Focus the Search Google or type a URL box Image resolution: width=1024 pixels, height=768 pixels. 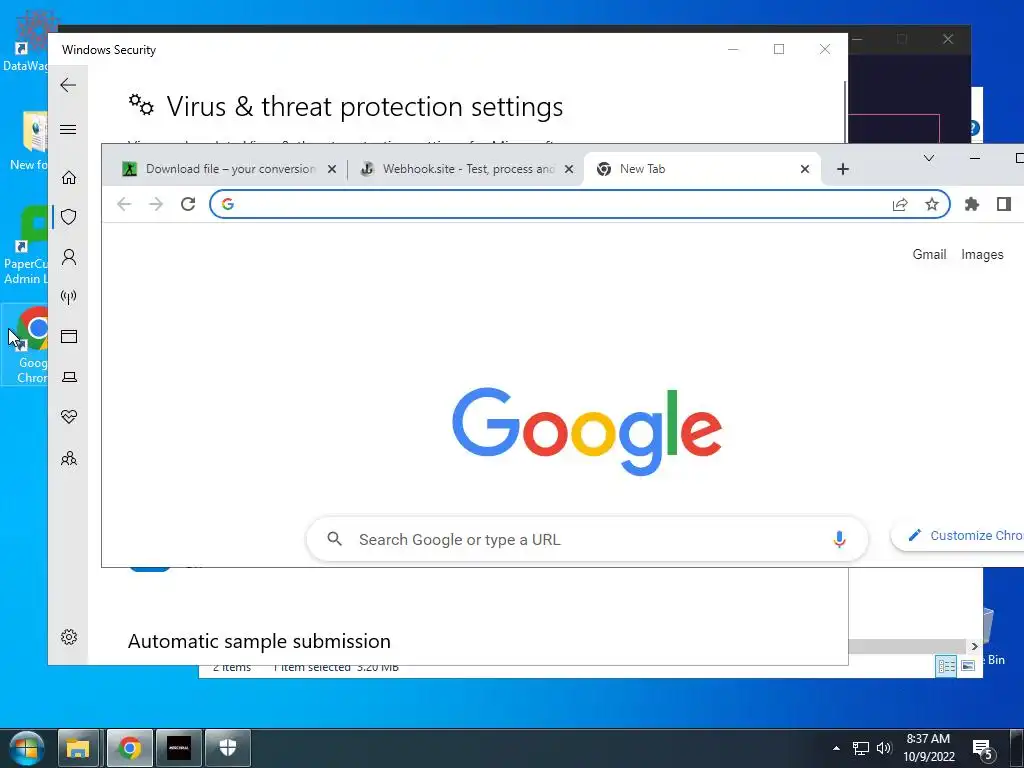point(587,539)
